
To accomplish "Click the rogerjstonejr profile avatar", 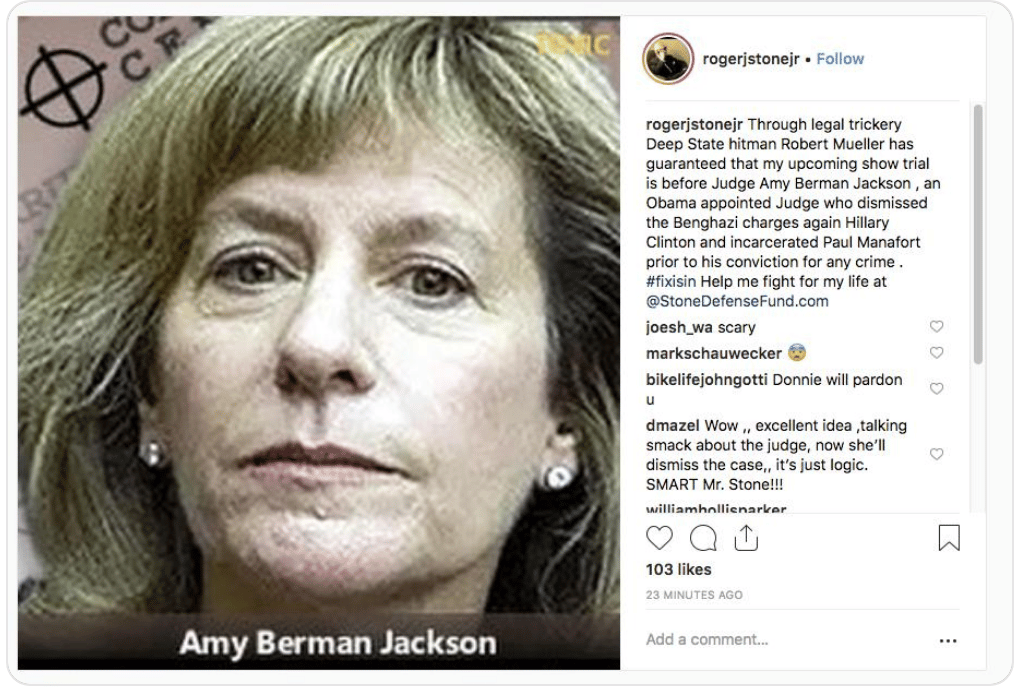I will [668, 59].
